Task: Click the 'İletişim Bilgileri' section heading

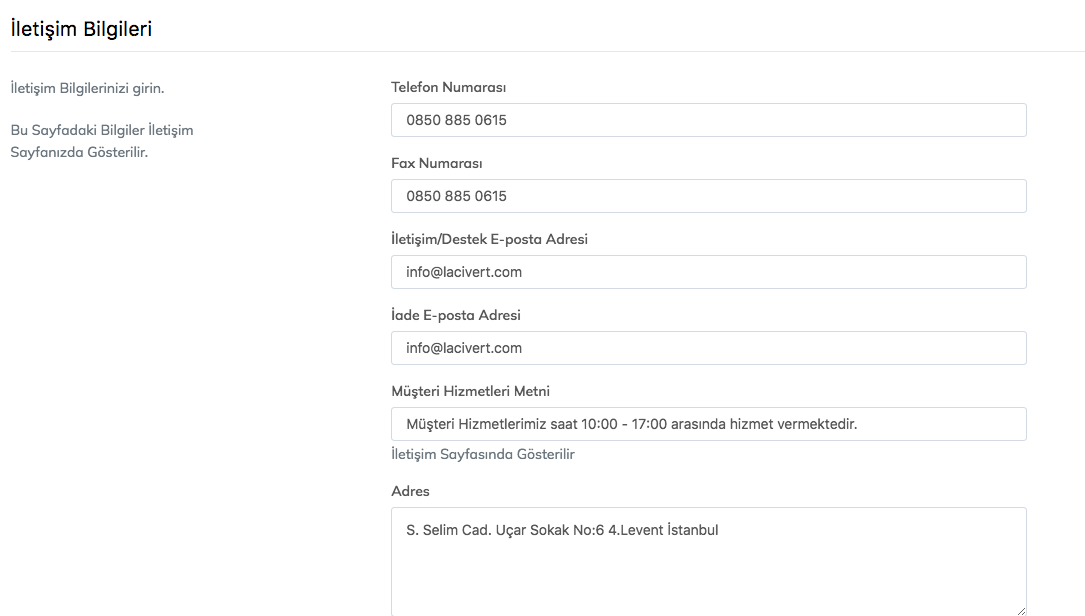Action: [x=81, y=29]
